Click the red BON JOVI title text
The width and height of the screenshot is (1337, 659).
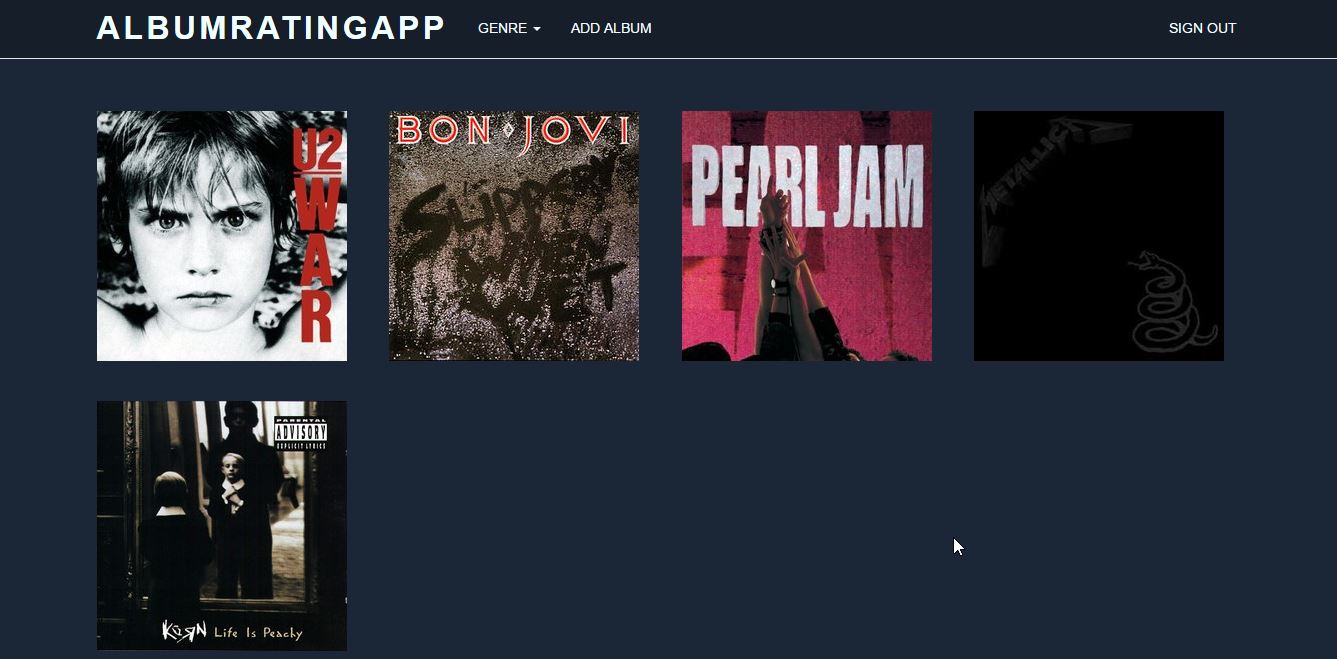point(514,132)
